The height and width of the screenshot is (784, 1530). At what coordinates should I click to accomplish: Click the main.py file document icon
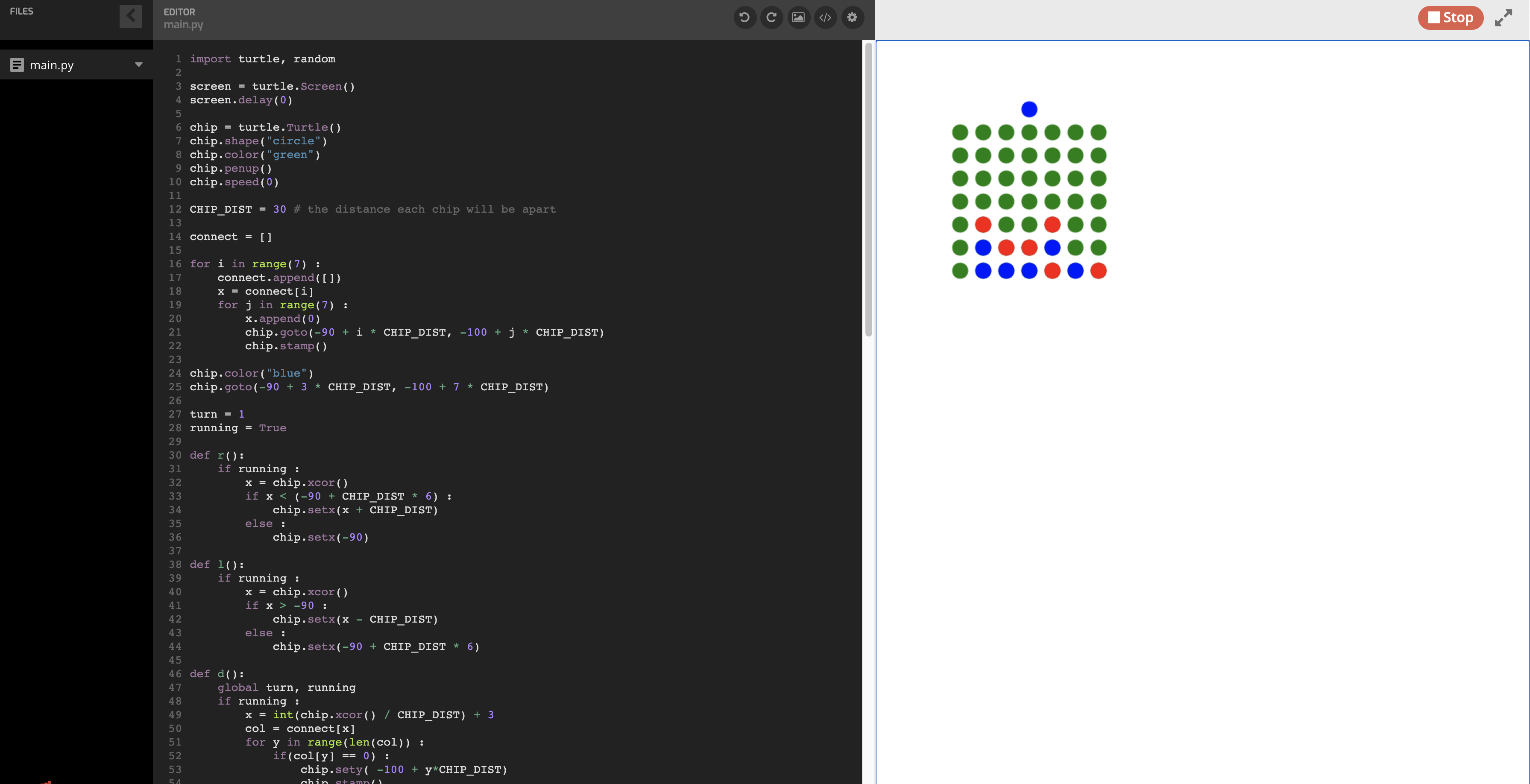pos(17,65)
